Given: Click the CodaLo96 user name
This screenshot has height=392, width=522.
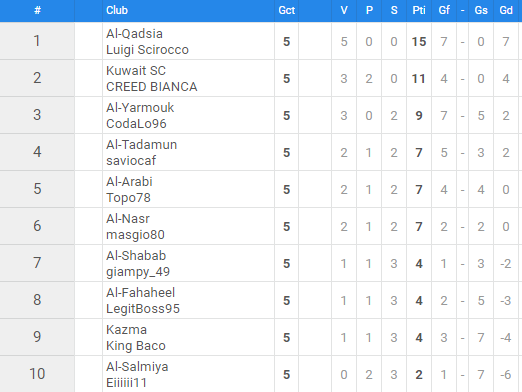Looking at the screenshot, I should (x=136, y=124).
